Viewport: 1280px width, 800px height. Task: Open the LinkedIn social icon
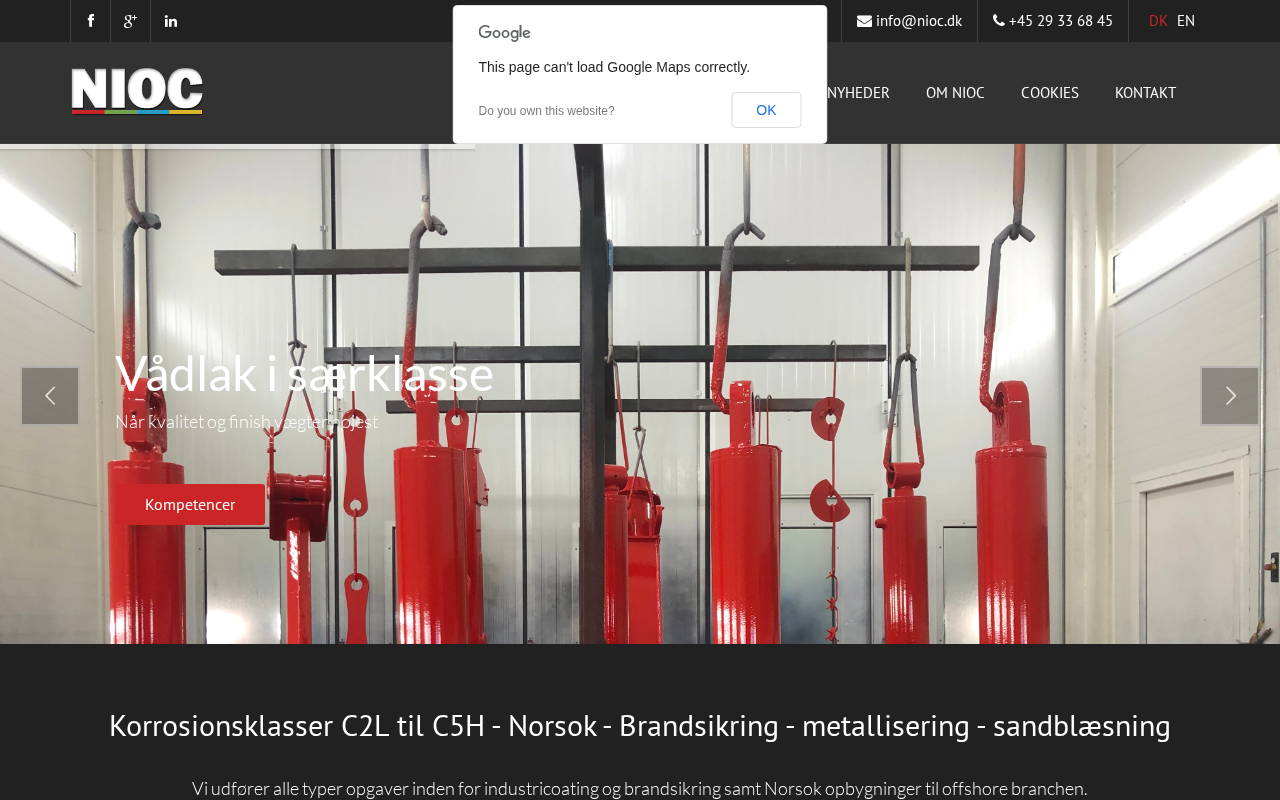coord(171,21)
